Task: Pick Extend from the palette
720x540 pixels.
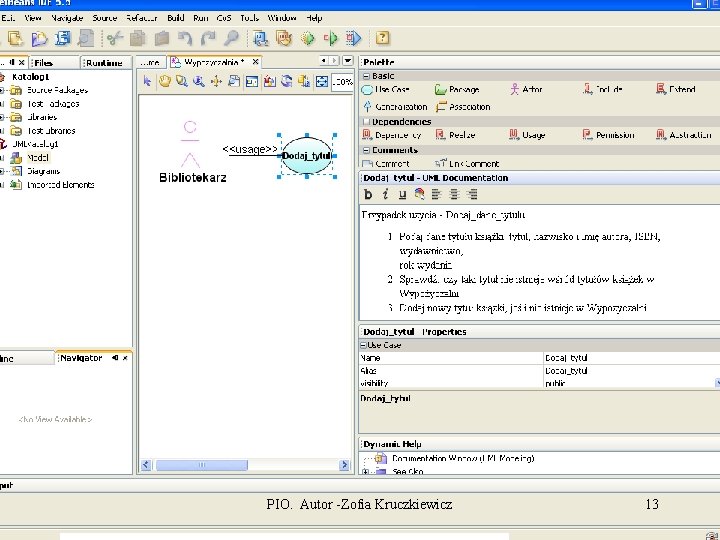Action: click(675, 89)
